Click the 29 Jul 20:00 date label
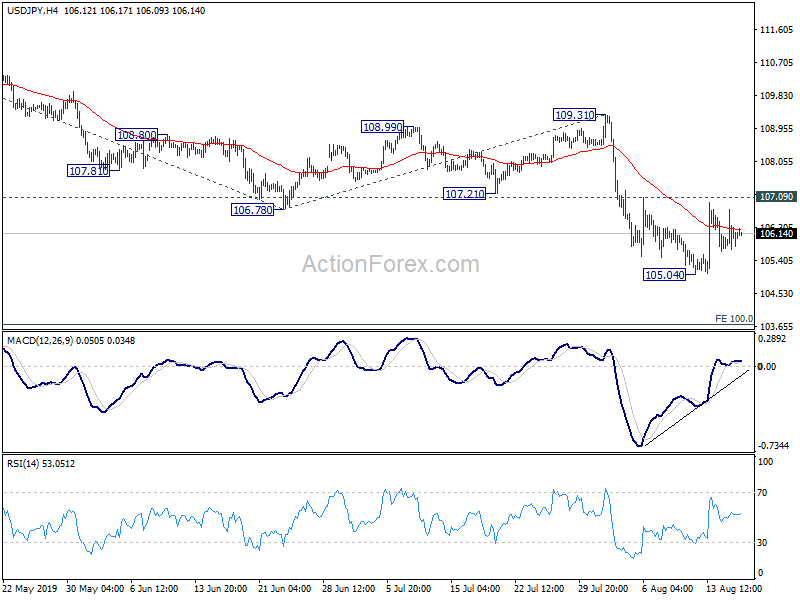The width and height of the screenshot is (800, 600). tap(603, 589)
